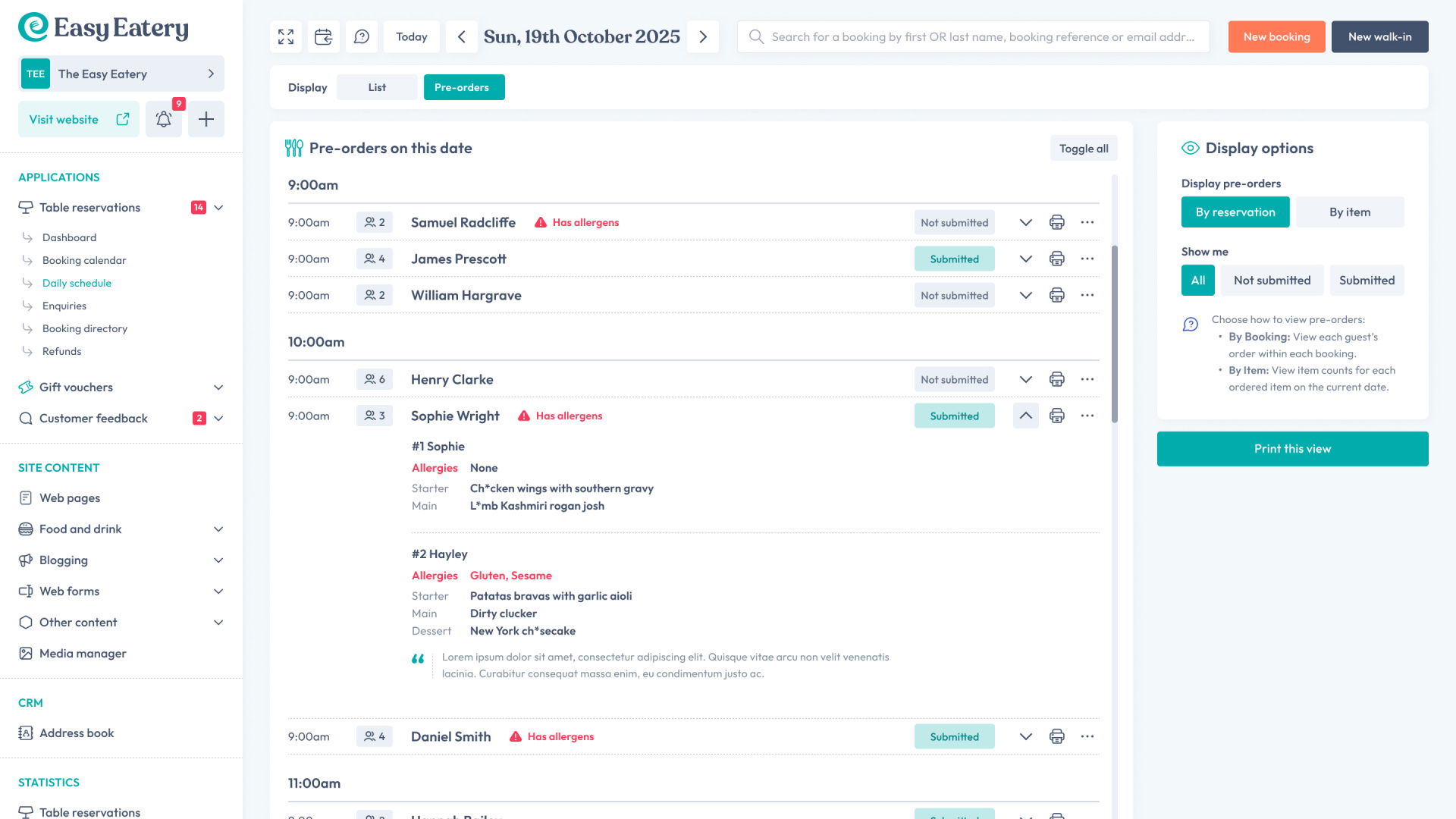
Task: Collapse Sophie Wright's pre-order details
Action: [x=1025, y=416]
